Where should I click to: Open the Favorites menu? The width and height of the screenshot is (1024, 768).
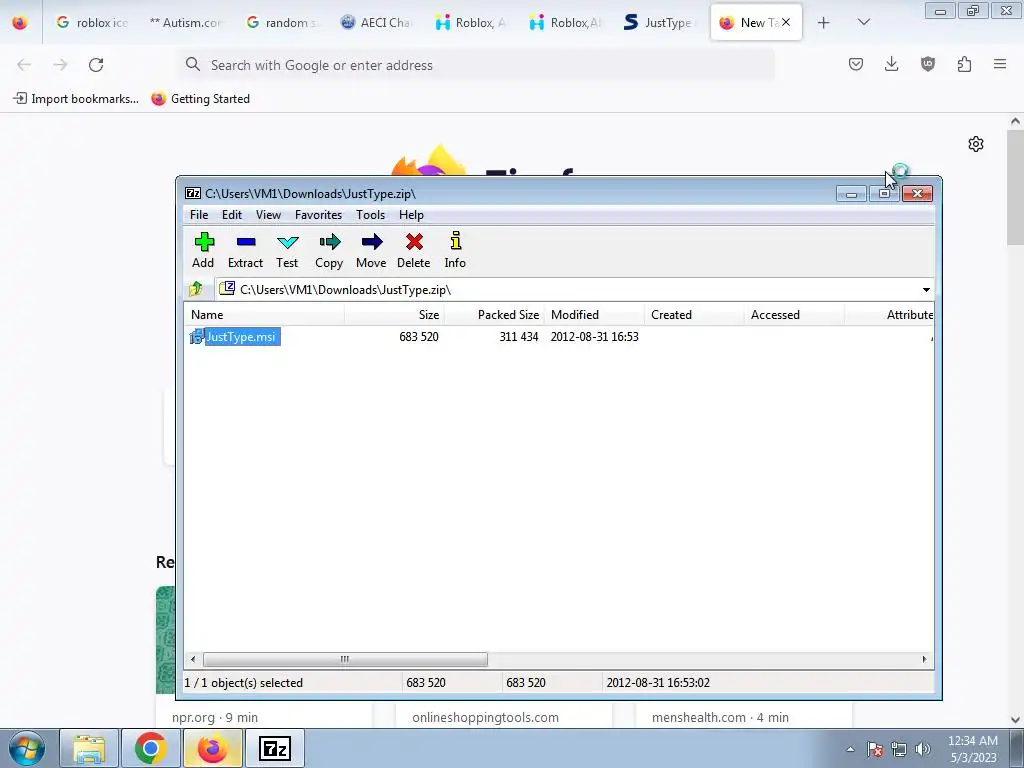[318, 215]
